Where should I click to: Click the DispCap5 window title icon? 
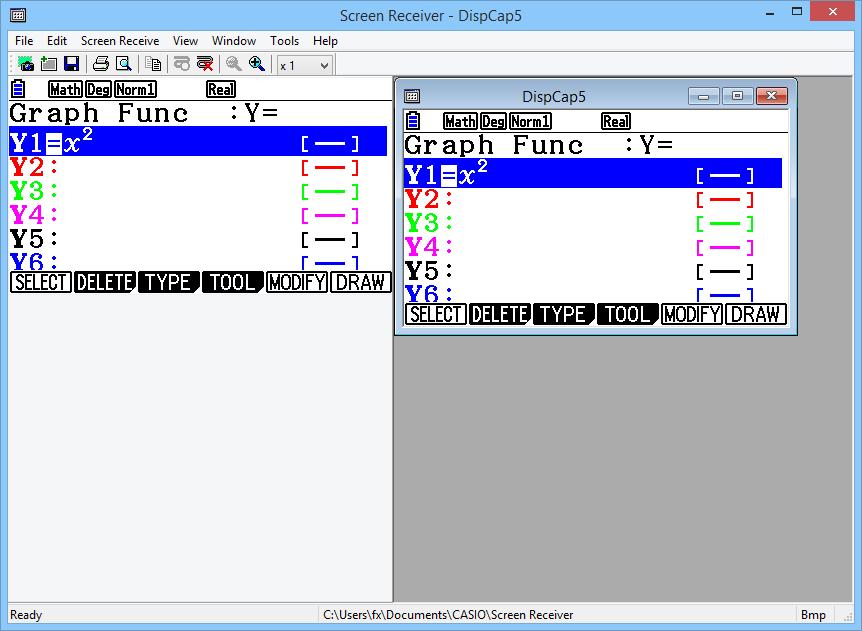pos(412,97)
